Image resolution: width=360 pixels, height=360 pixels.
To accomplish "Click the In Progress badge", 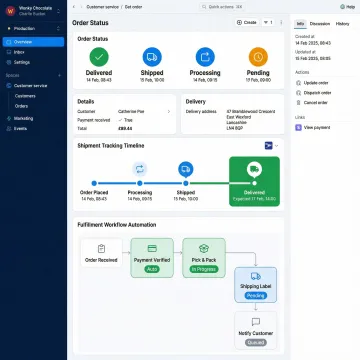I will tap(204, 269).
